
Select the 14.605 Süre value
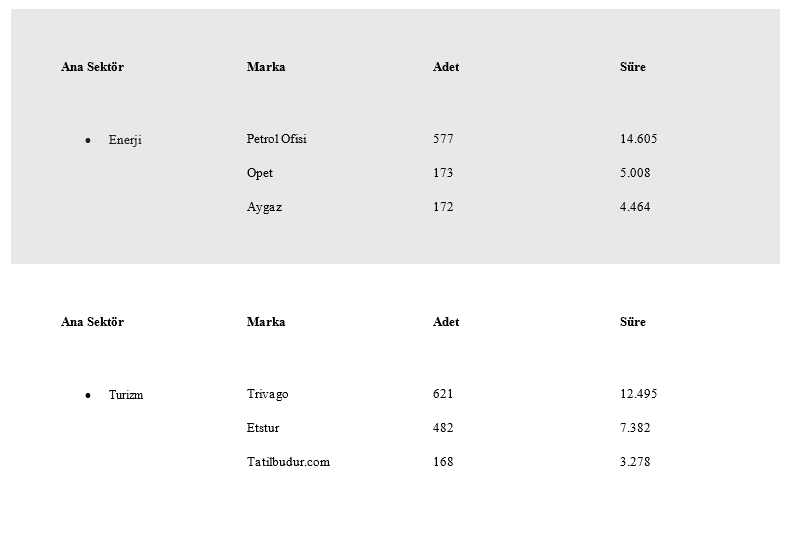coord(638,139)
